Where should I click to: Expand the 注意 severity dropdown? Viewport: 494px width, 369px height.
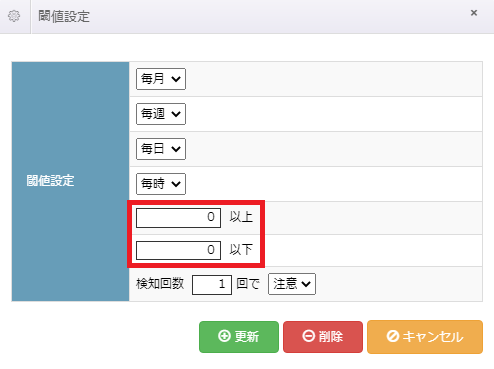click(x=292, y=284)
